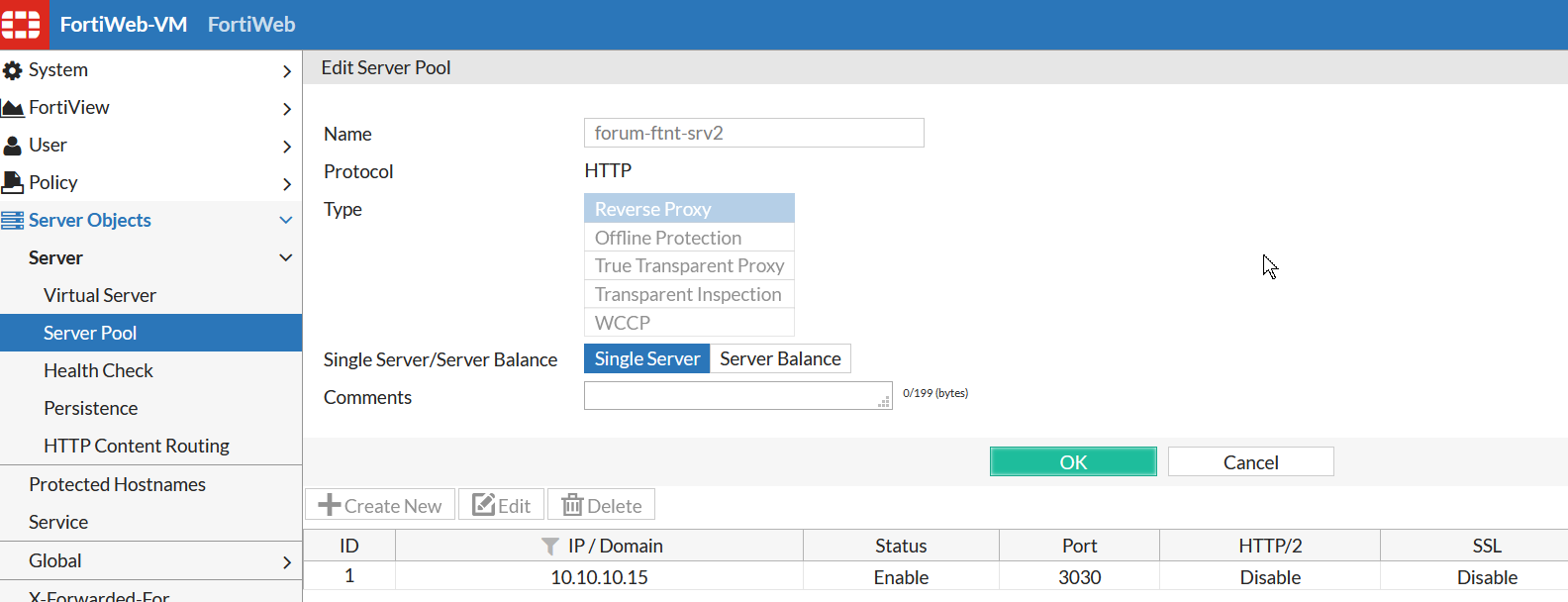Click the Cancel button
The image size is (1568, 602).
point(1251,461)
